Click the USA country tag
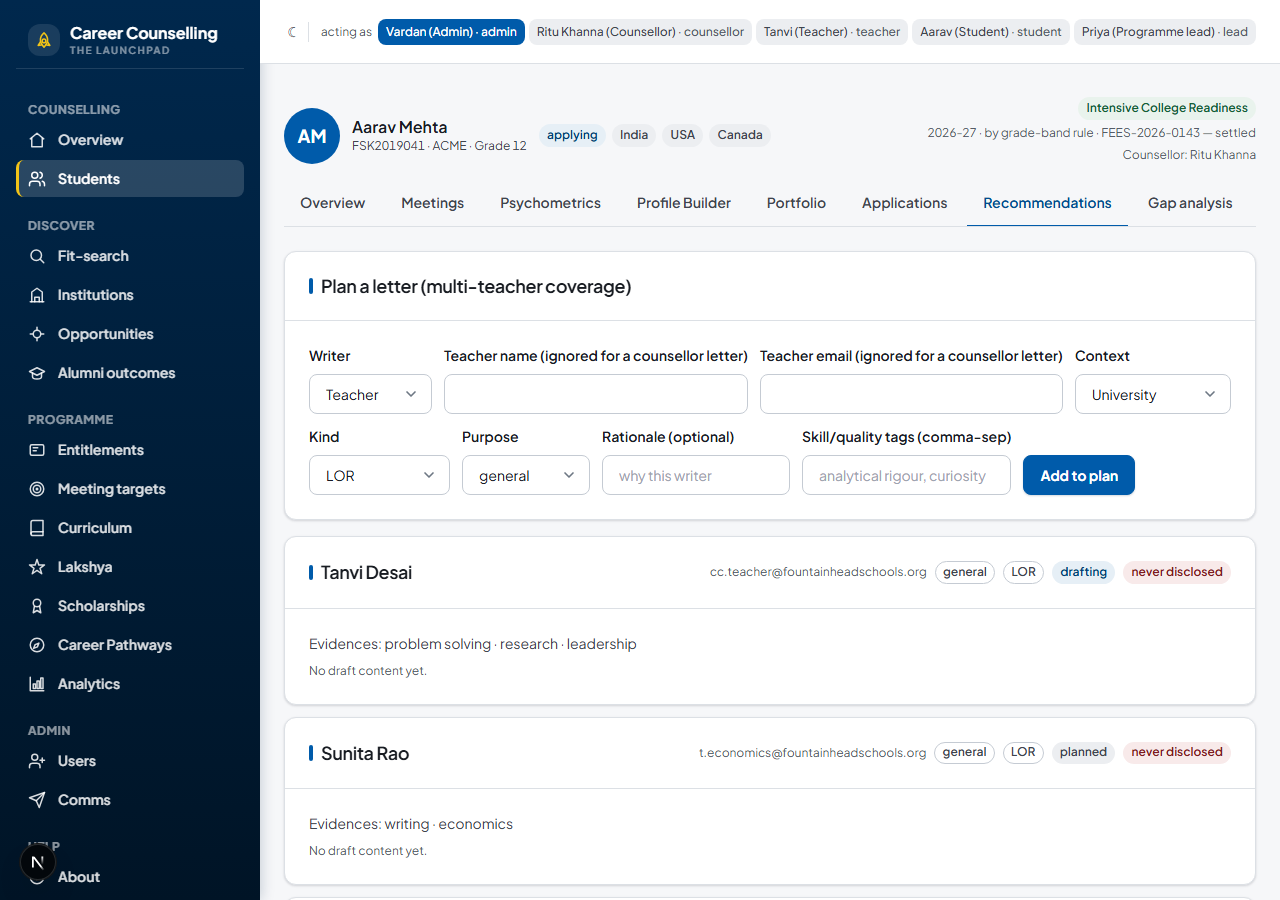1280x900 pixels. (683, 135)
